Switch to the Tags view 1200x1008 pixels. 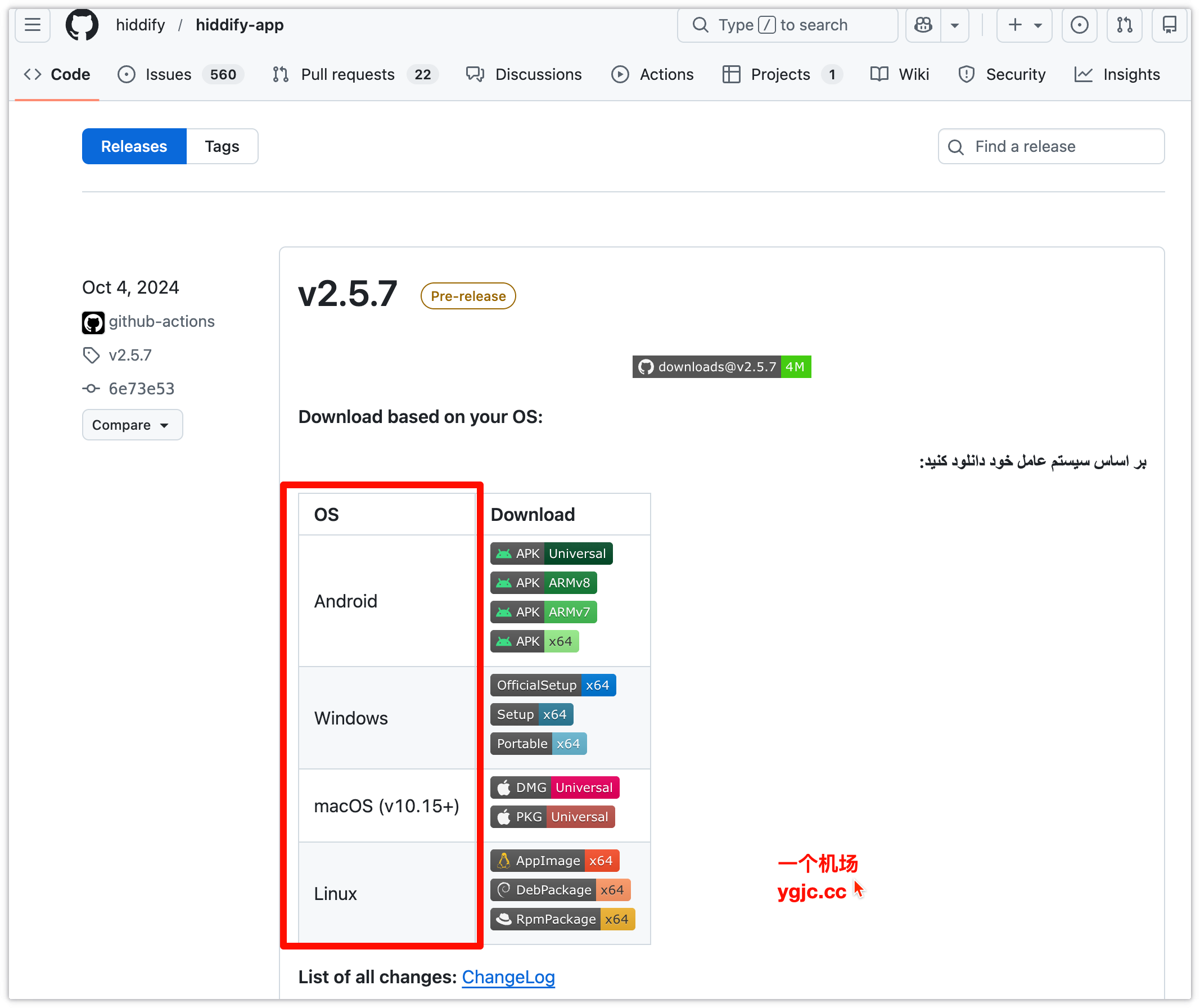pos(222,146)
